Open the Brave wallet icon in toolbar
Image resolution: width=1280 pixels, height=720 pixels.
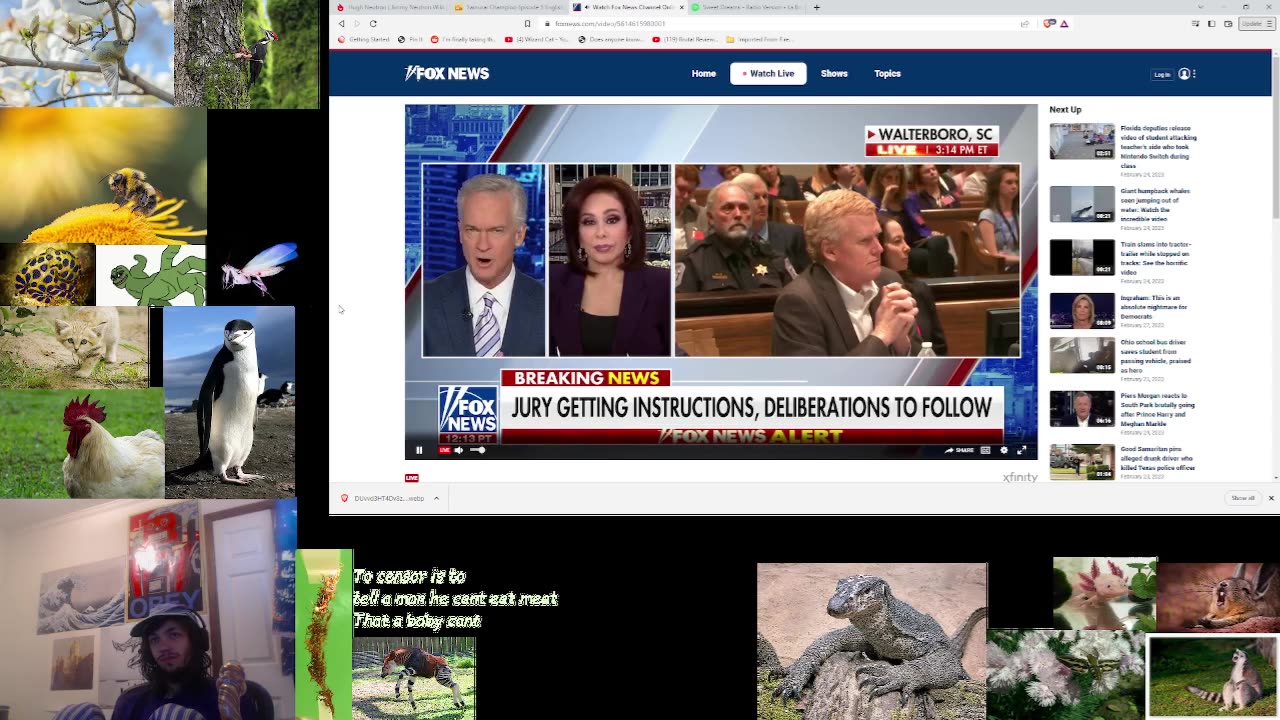[x=1228, y=23]
